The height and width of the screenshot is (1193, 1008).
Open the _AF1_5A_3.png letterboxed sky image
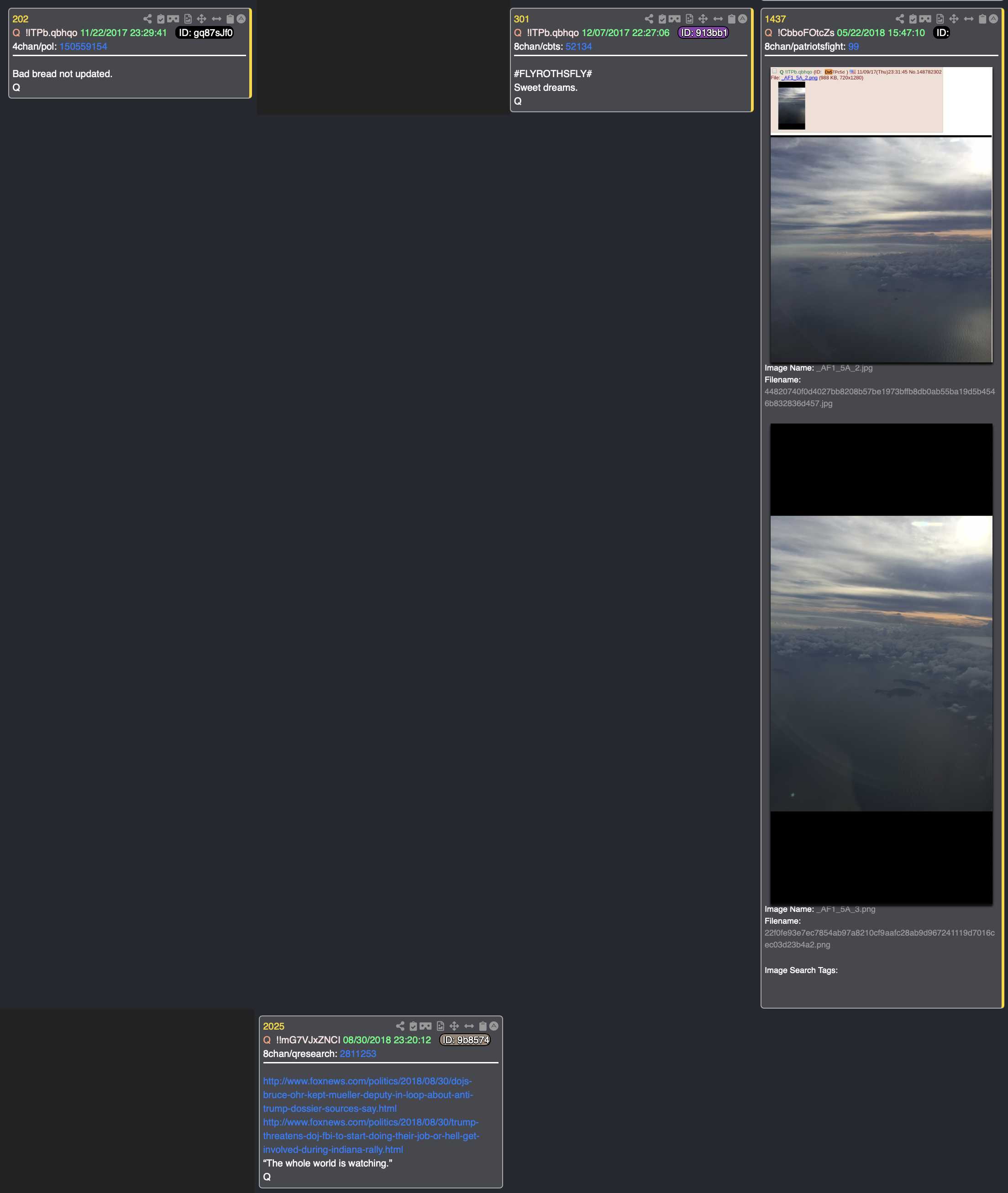[x=881, y=664]
